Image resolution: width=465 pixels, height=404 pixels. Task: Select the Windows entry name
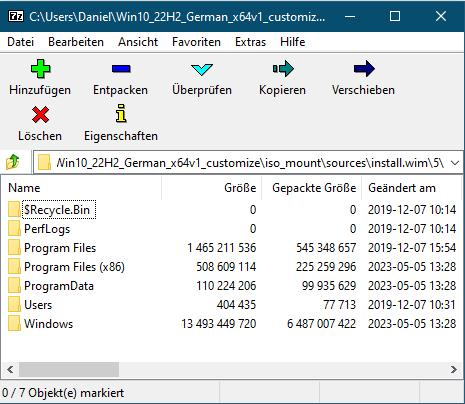48,324
